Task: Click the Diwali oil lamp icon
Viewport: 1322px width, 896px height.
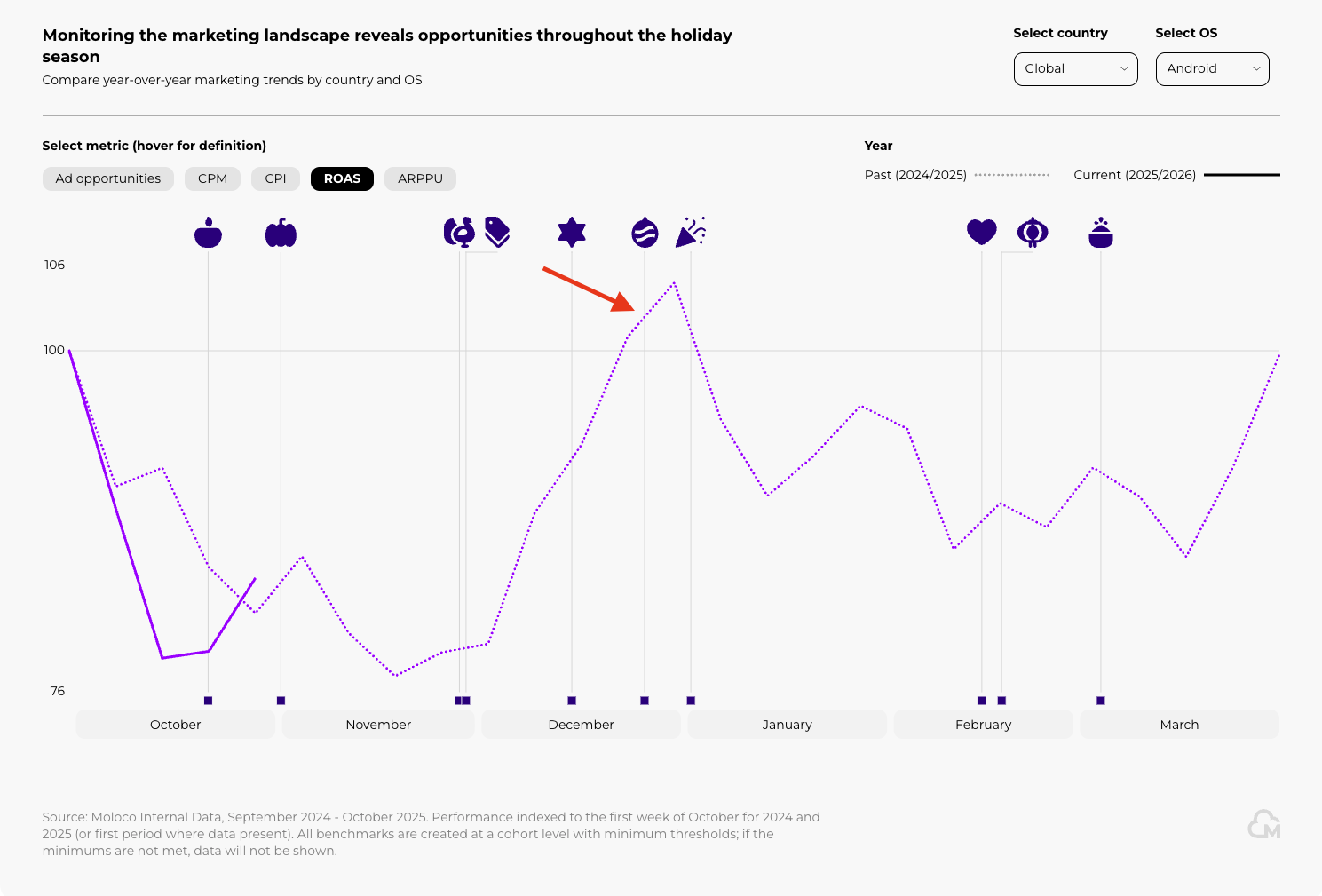Action: (x=208, y=233)
